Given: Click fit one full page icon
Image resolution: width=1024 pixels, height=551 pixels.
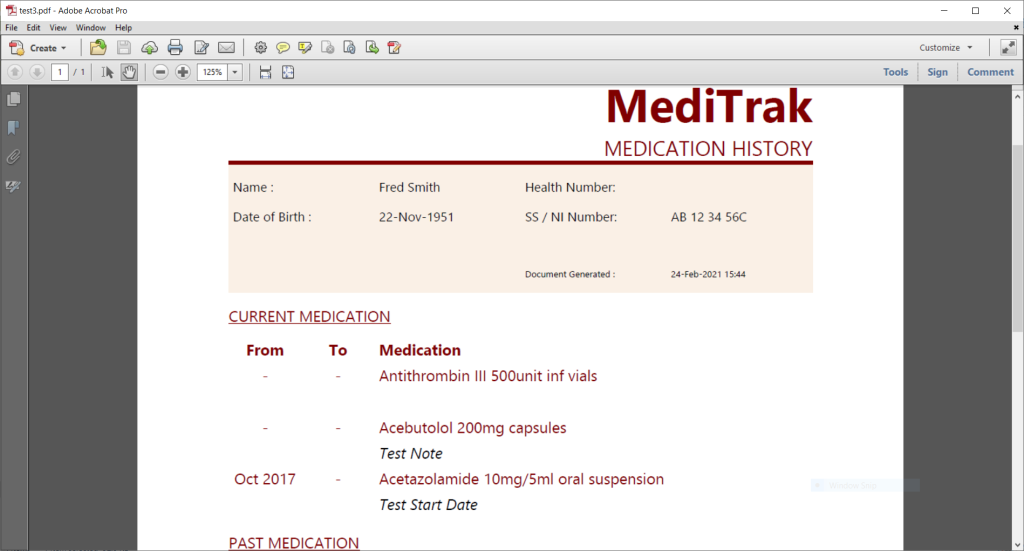Looking at the screenshot, I should pos(288,72).
